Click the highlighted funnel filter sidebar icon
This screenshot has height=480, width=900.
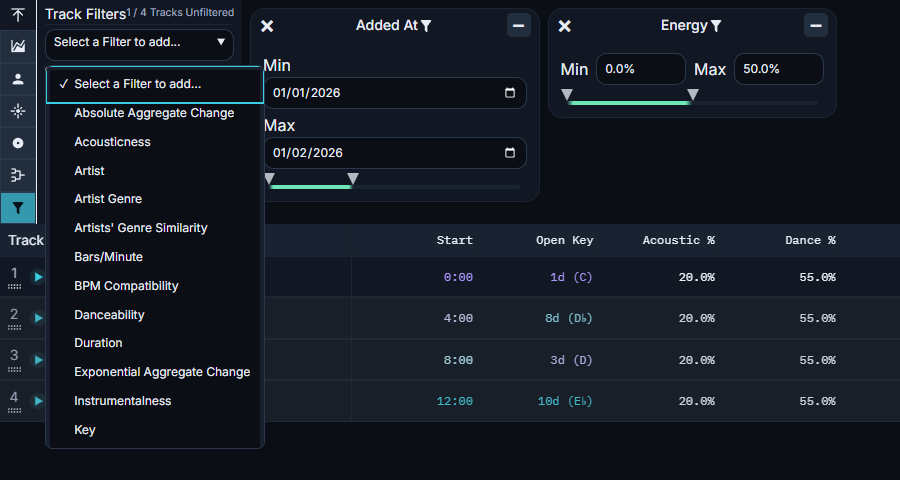click(18, 208)
